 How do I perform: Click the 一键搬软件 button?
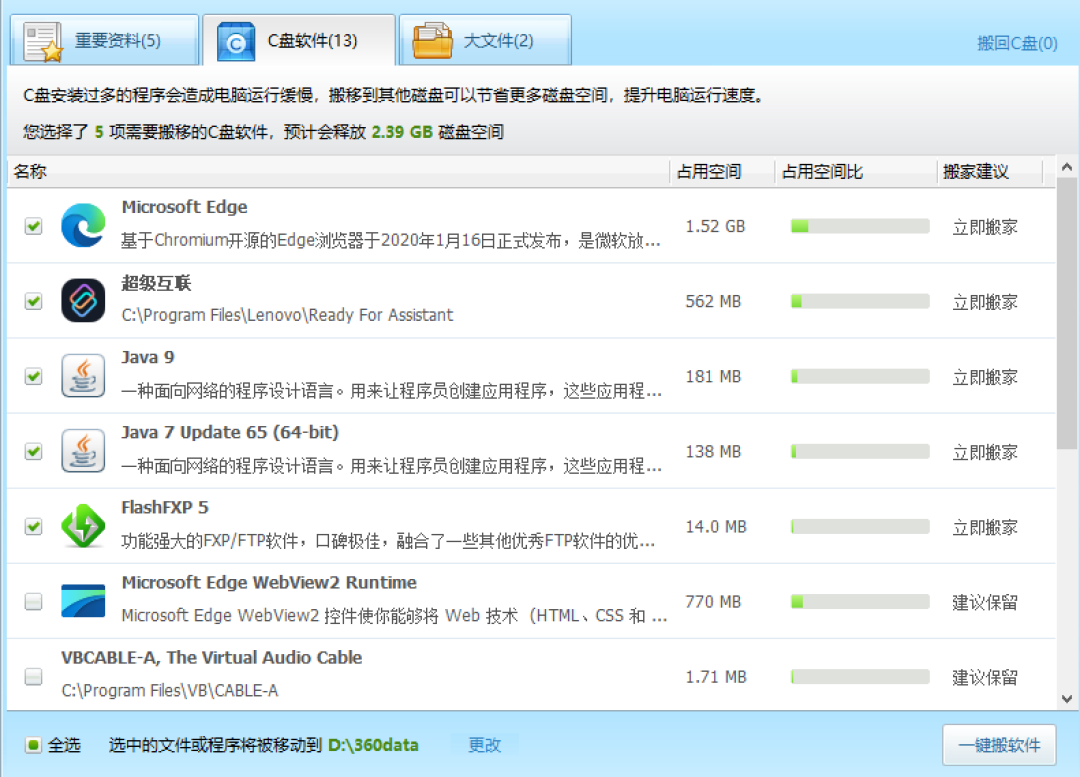click(999, 745)
